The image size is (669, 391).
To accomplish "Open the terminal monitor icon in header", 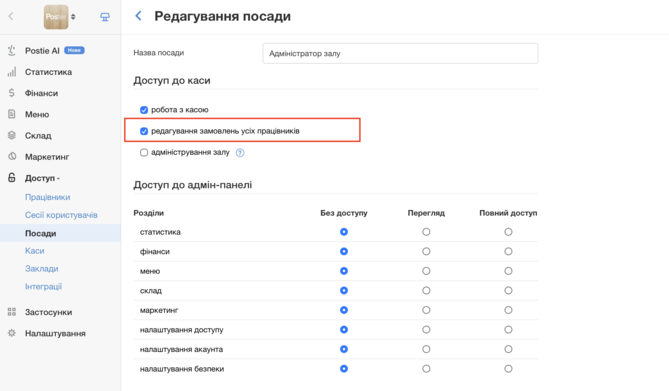I will [105, 17].
